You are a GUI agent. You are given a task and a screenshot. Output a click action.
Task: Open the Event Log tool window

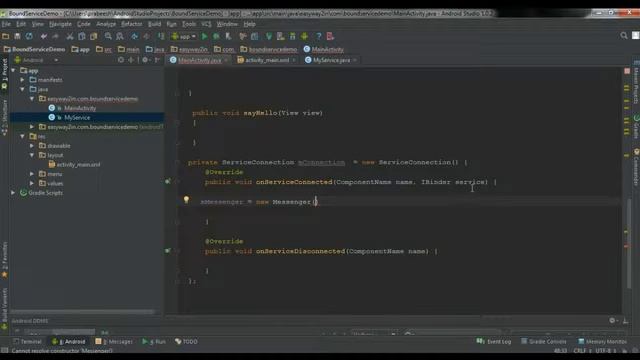click(x=493, y=342)
